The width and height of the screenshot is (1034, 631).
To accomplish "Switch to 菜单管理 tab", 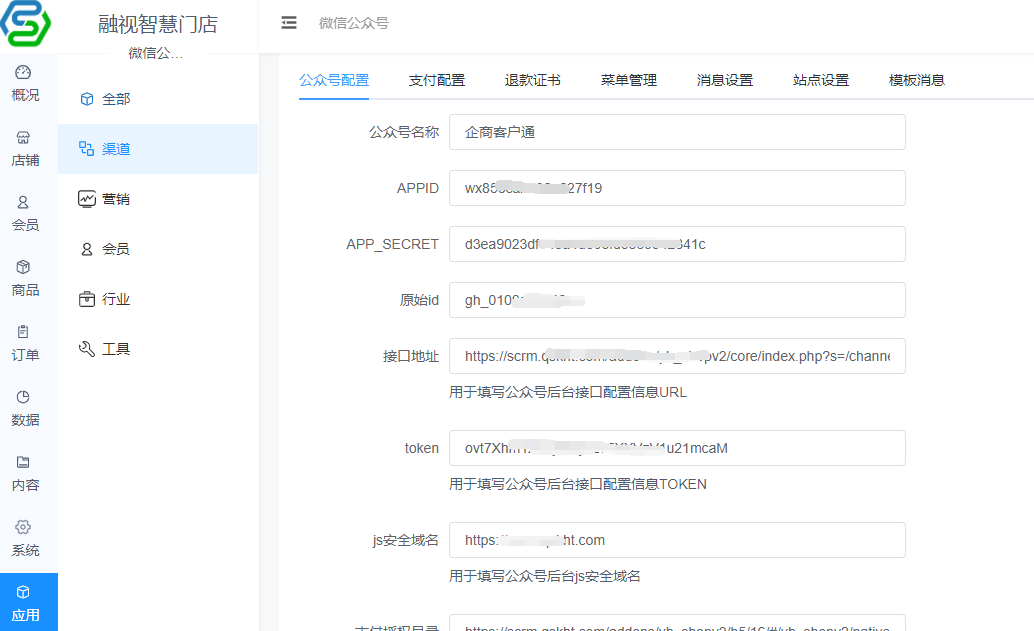I will click(628, 80).
